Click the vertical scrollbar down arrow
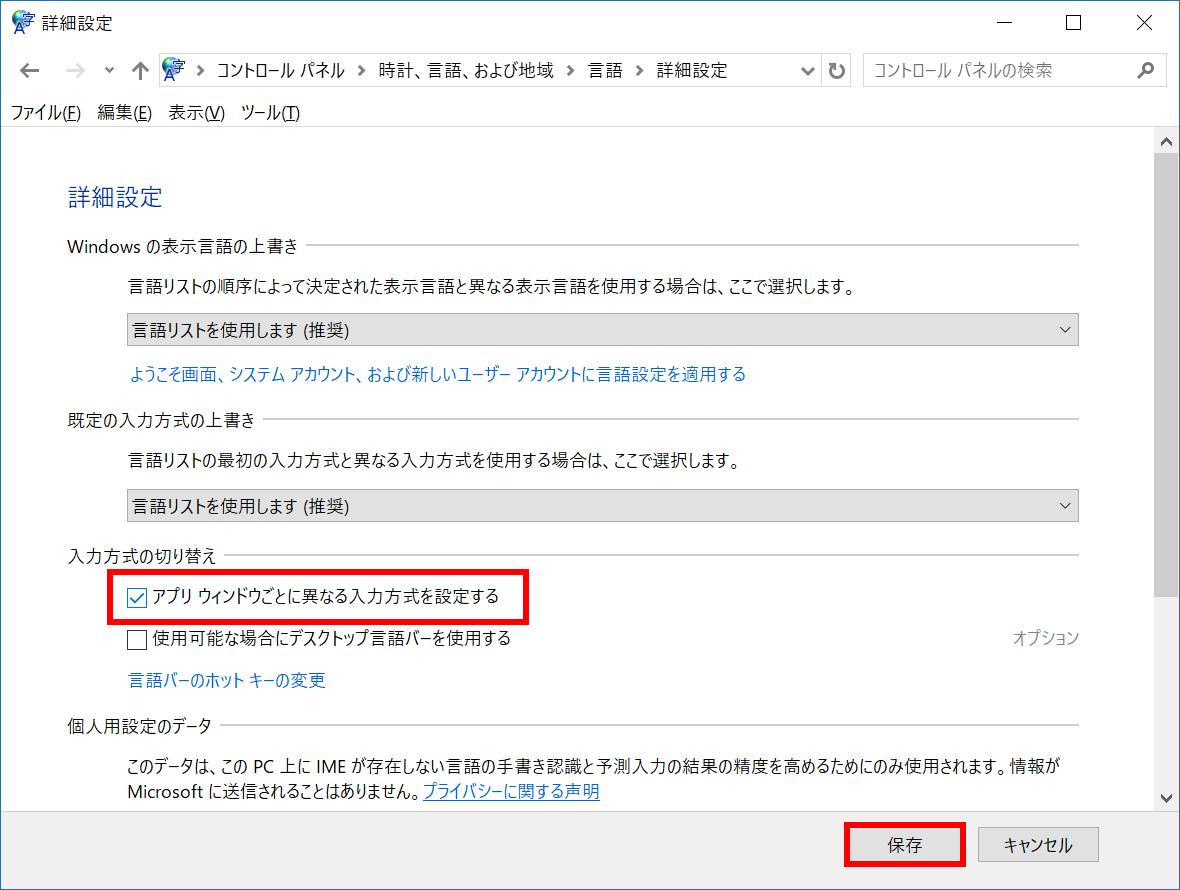 (1166, 798)
